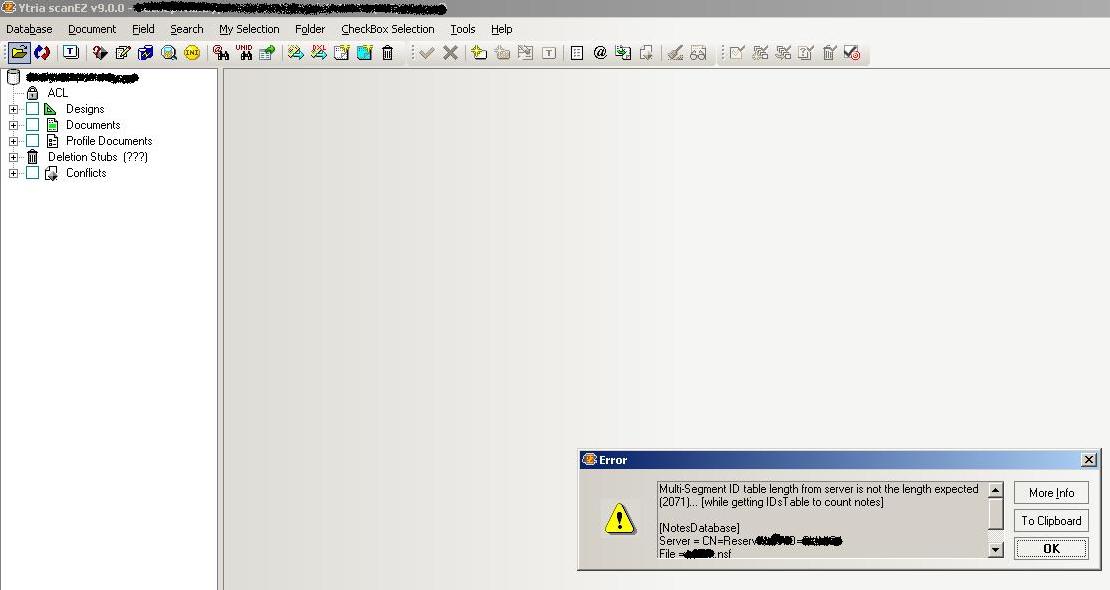This screenshot has width=1110, height=590.
Task: Open the My Selection menu
Action: [249, 29]
